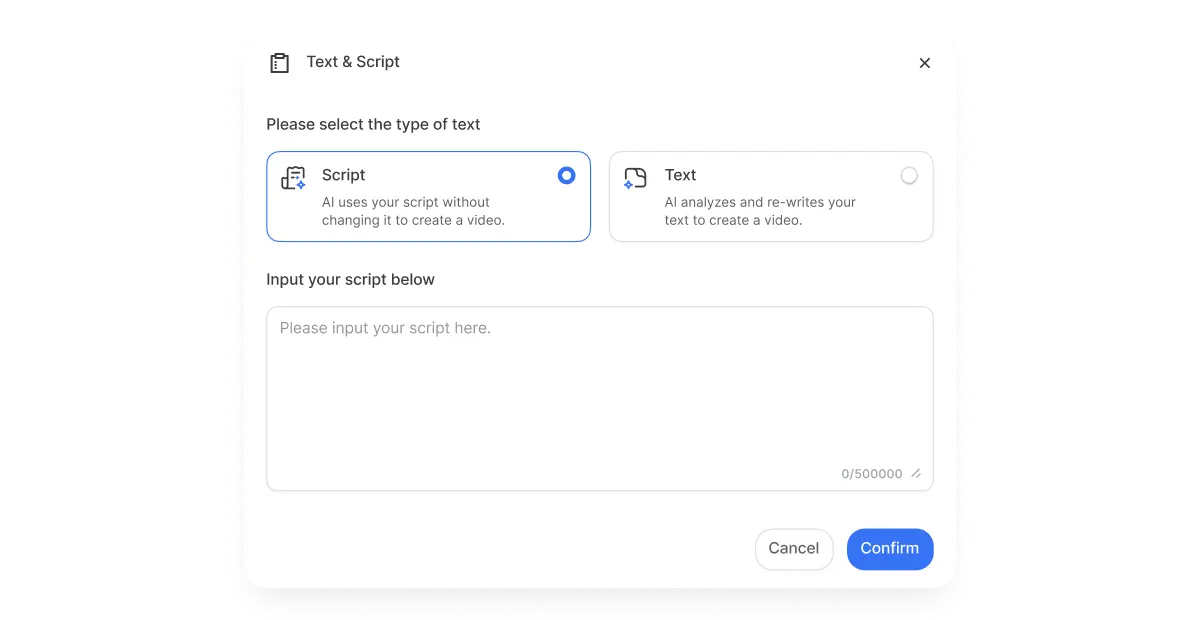This screenshot has height=620, width=1200.
Task: Click the script icon inside the Script card
Action: pos(295,178)
